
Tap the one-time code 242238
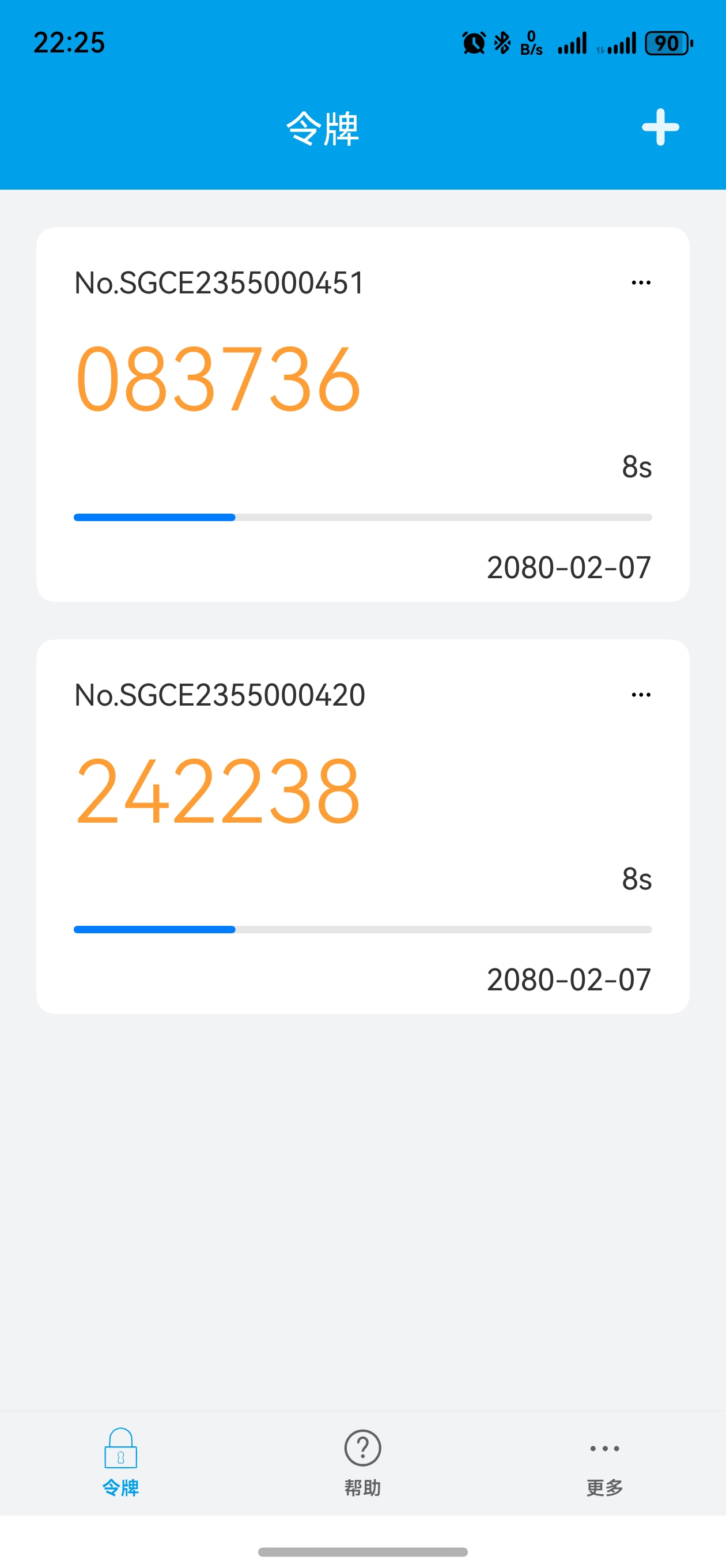pos(218,791)
